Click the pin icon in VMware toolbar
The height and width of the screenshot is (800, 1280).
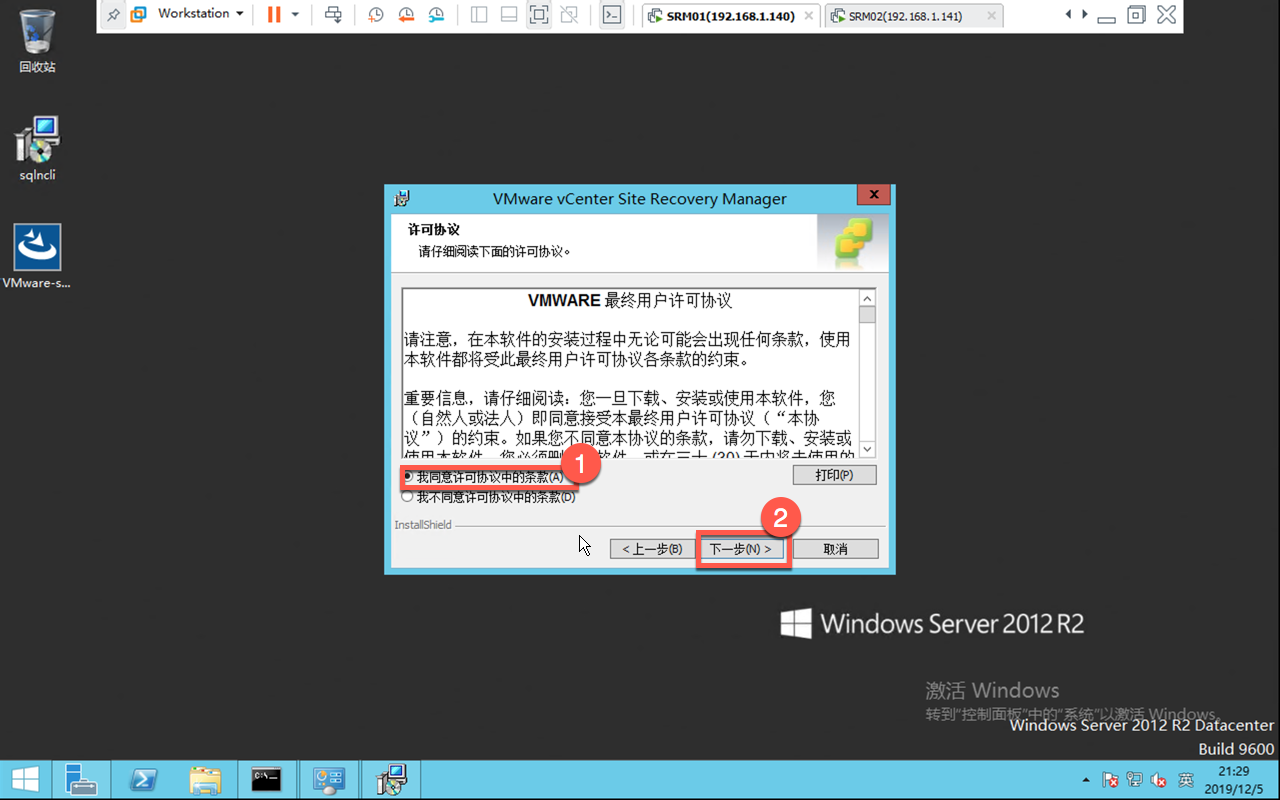click(x=113, y=15)
